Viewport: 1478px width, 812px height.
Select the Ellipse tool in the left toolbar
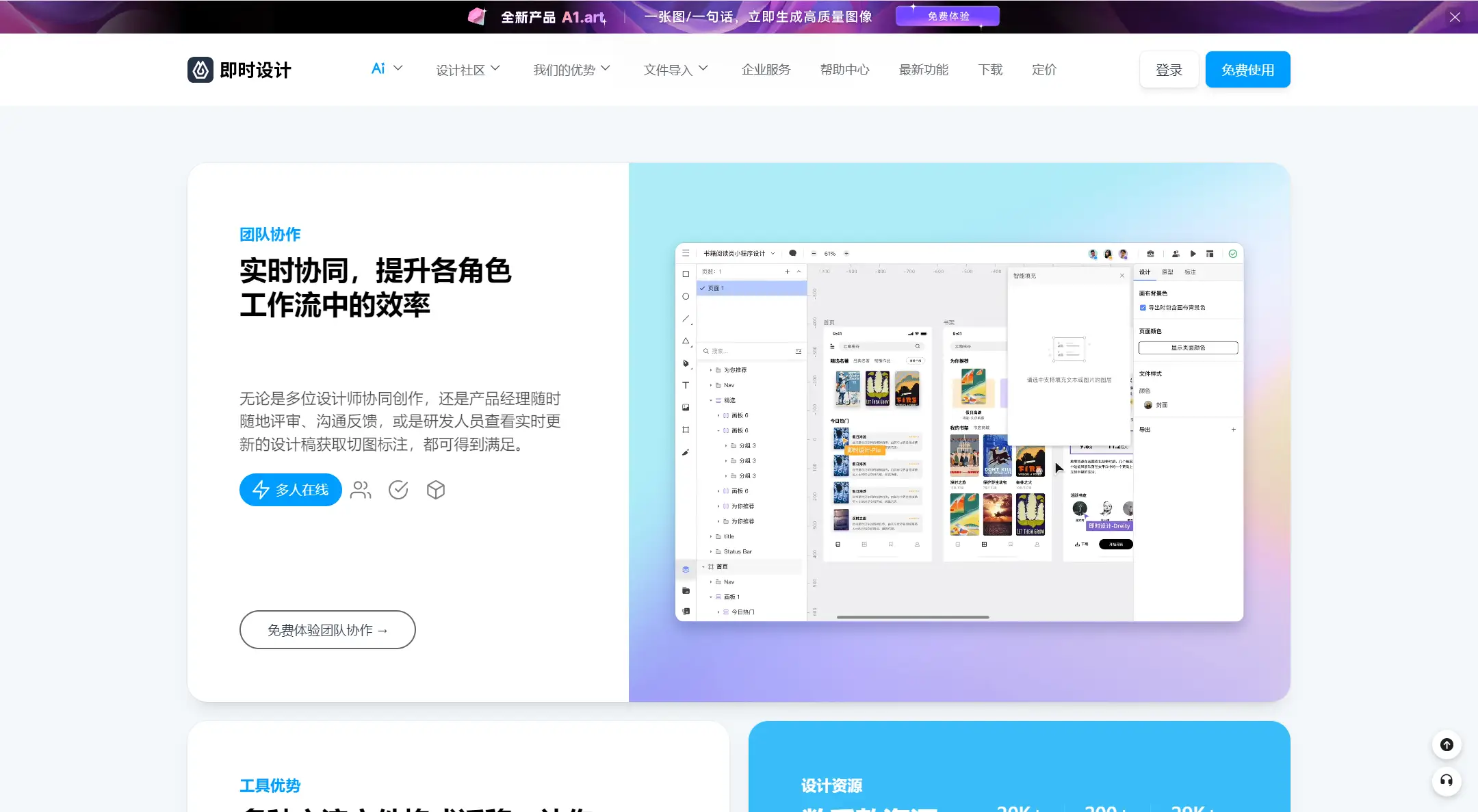tap(686, 296)
